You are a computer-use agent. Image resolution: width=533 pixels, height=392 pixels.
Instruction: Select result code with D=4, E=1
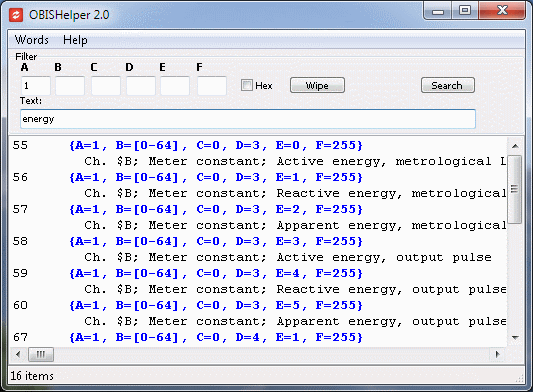tap(216, 337)
